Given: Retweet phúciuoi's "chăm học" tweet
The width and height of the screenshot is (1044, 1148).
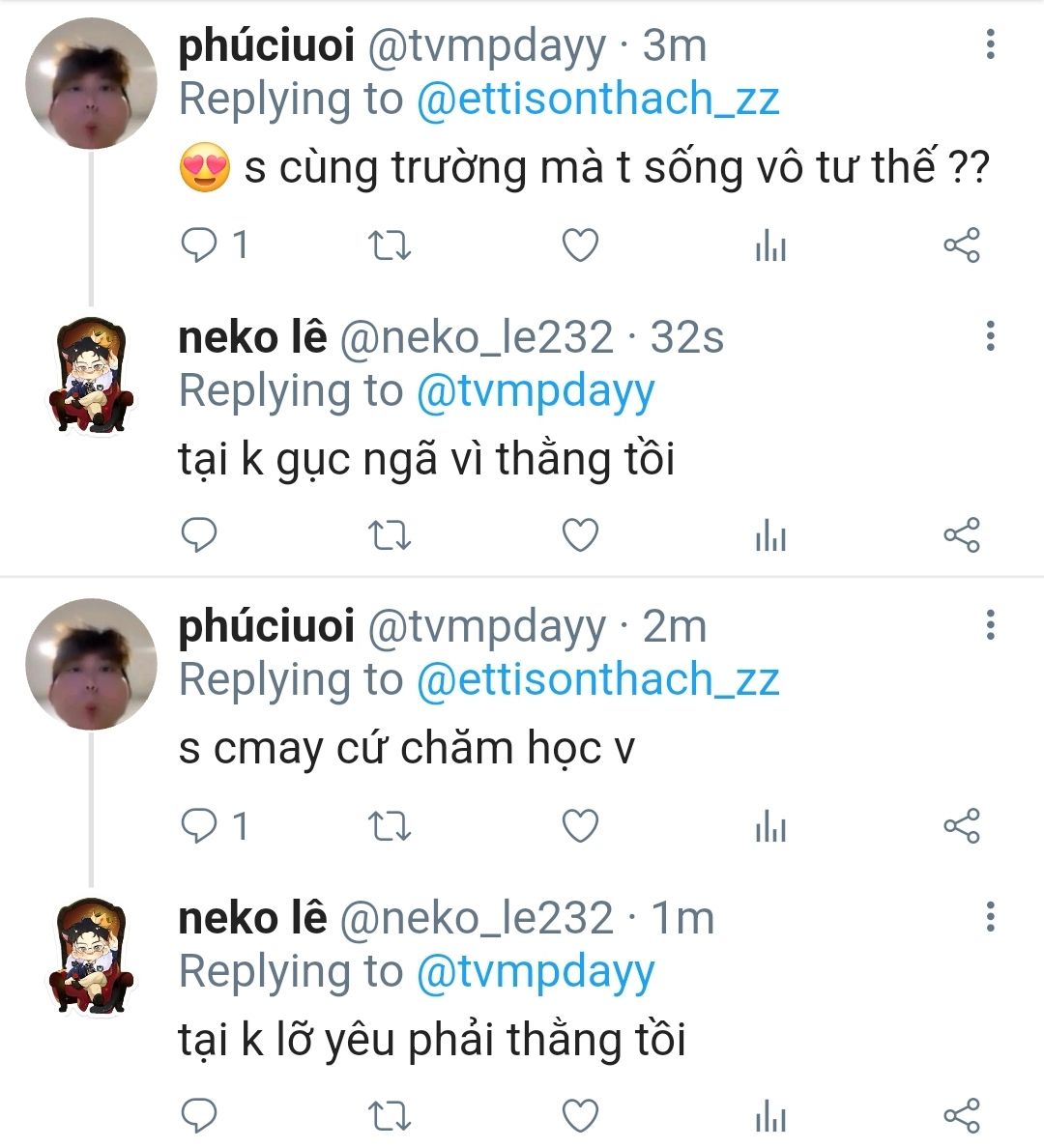Looking at the screenshot, I should 391,826.
